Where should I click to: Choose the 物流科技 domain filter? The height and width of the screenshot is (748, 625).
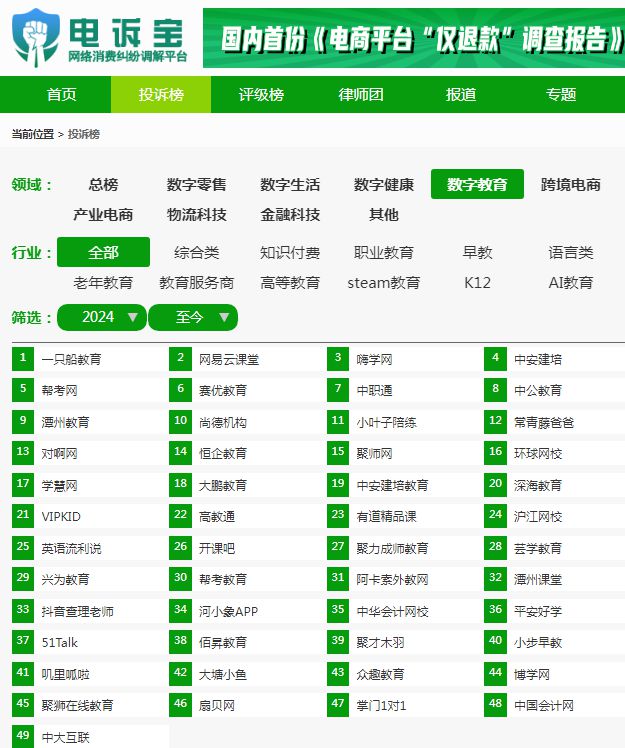[x=197, y=214]
